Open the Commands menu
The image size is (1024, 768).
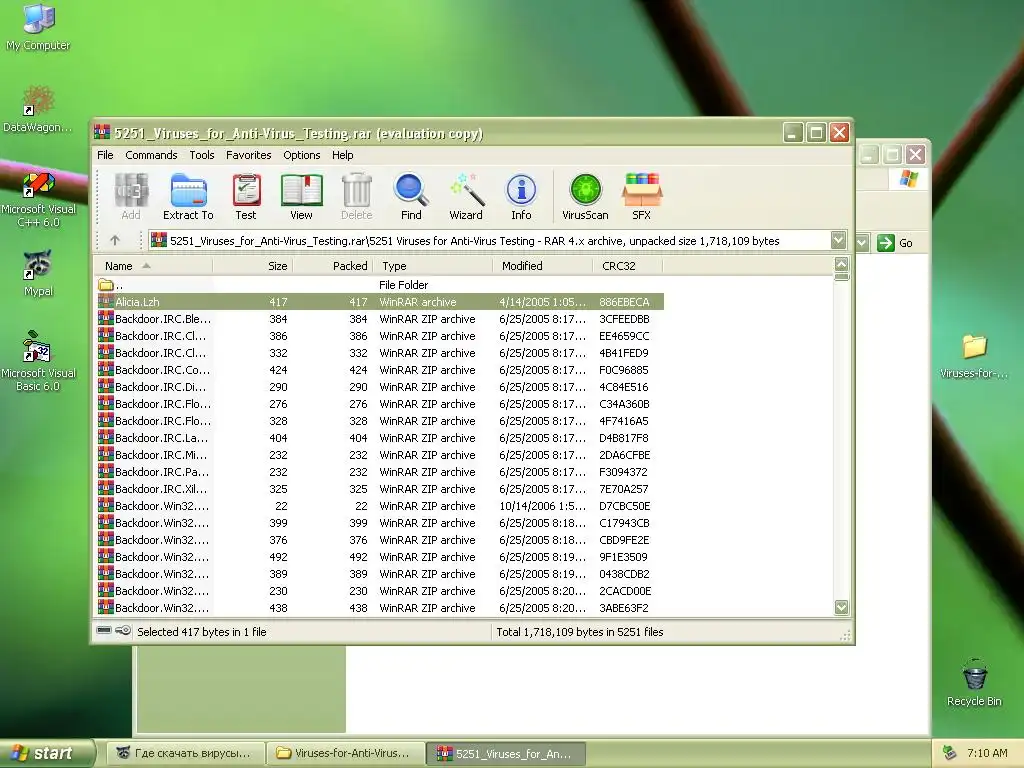(151, 155)
